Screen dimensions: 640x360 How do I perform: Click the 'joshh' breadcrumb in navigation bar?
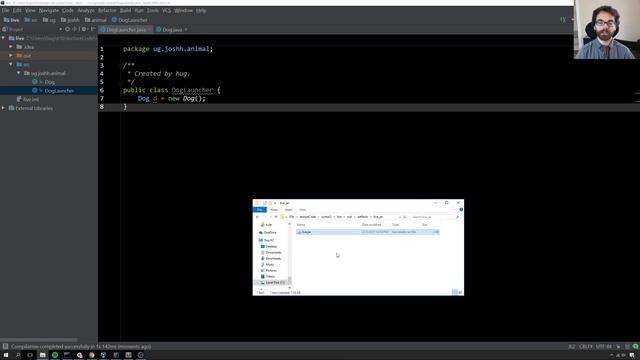coord(70,20)
